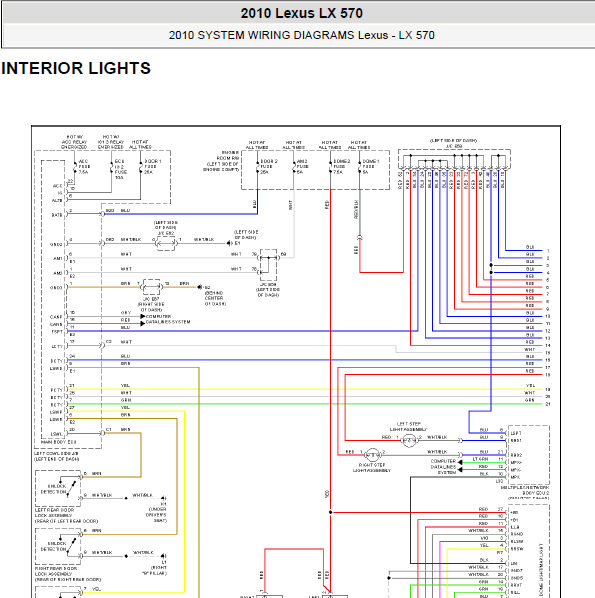Select the DOOR 1 FUSE 25A label

(x=152, y=167)
